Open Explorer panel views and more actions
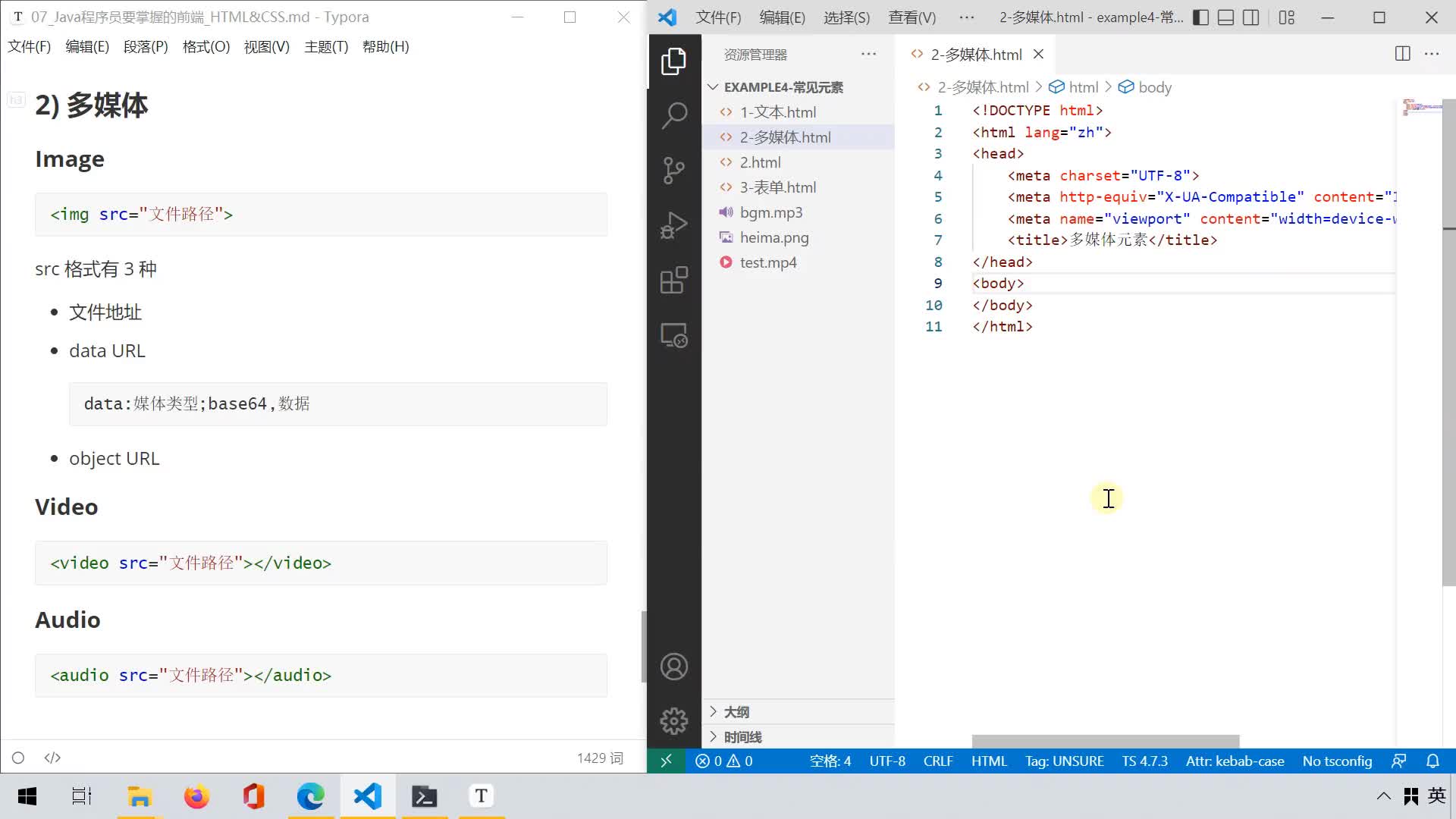This screenshot has height=819, width=1456. coord(868,54)
